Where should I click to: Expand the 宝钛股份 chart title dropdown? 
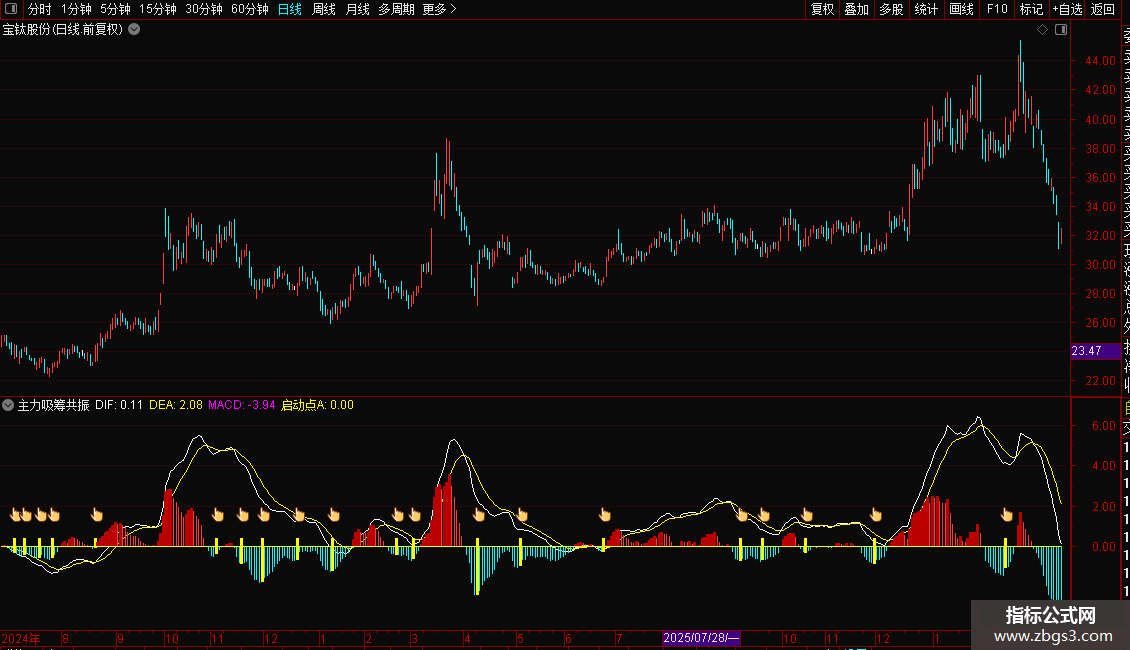(134, 30)
